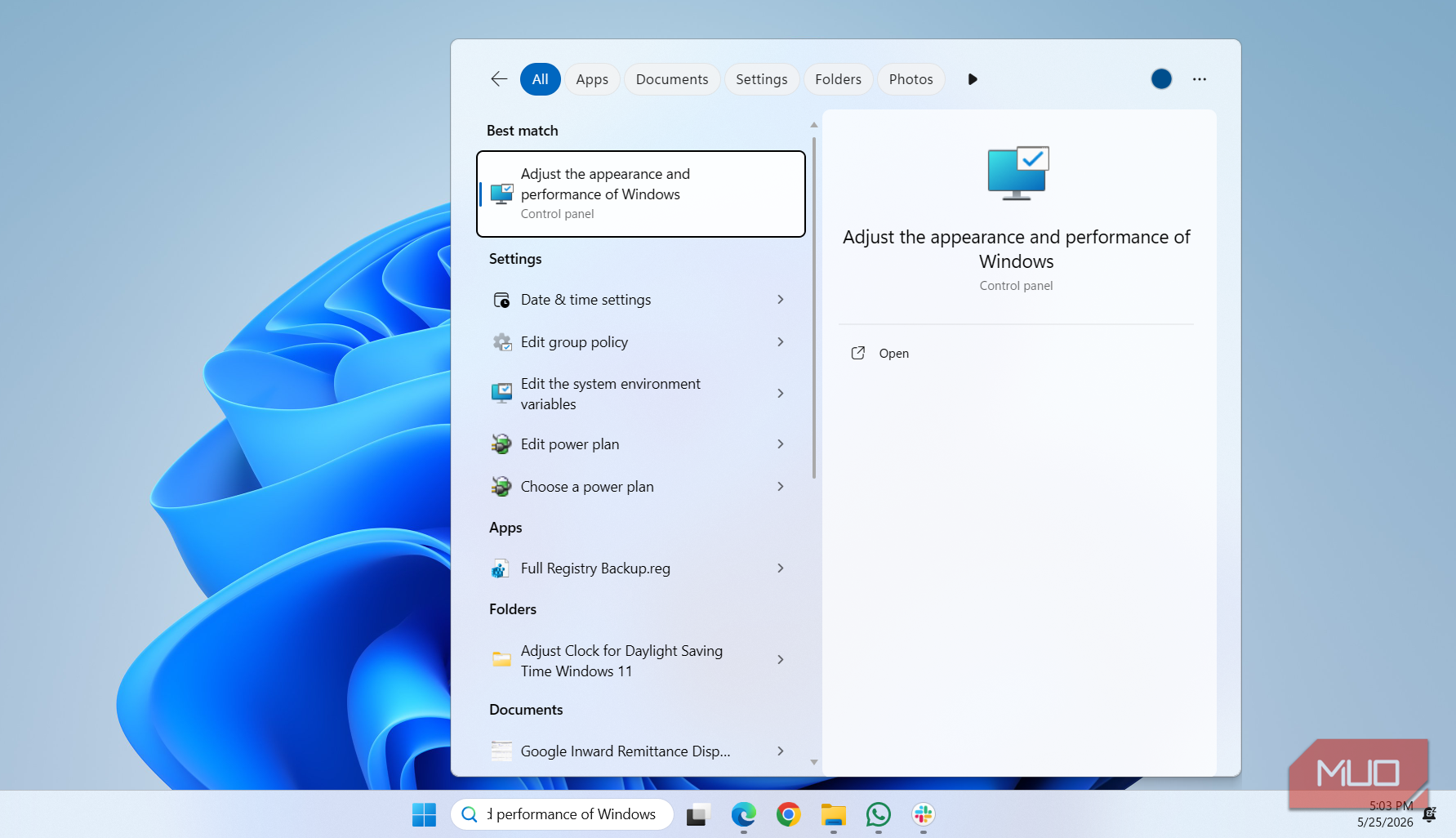The height and width of the screenshot is (838, 1456).
Task: Click the taskbar search input field
Action: click(x=562, y=814)
